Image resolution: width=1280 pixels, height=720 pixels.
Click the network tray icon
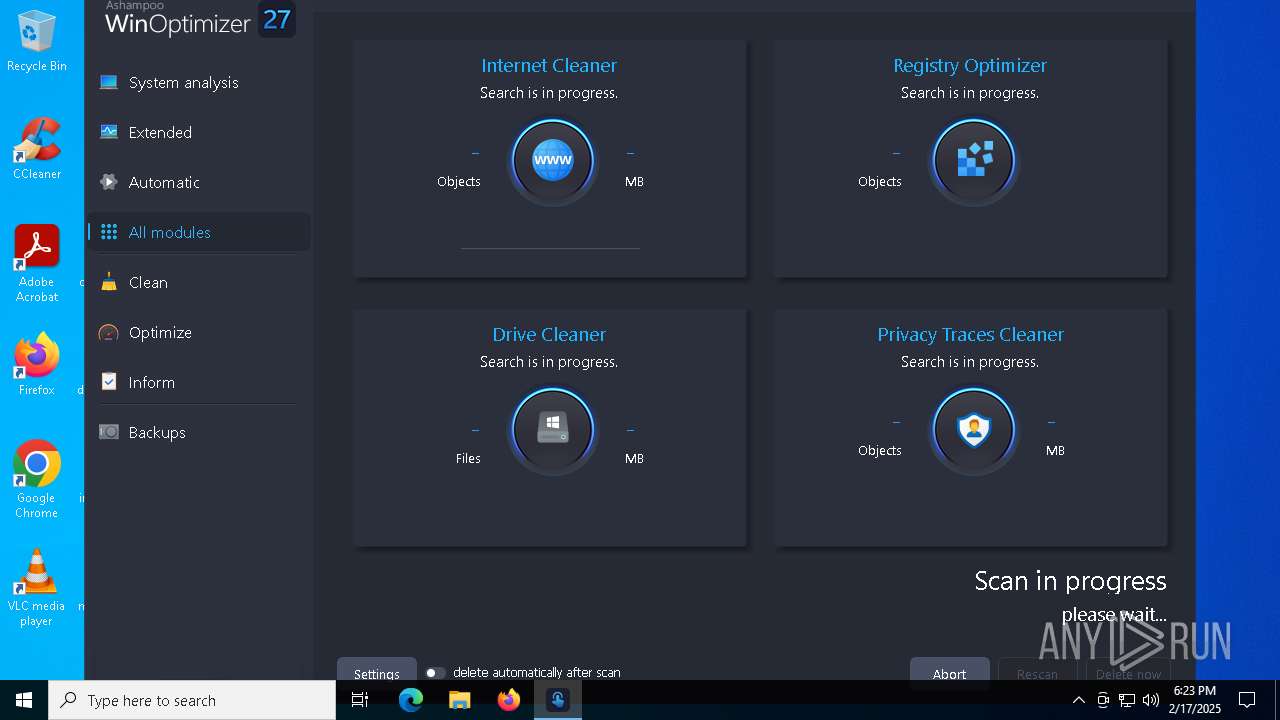point(1127,700)
